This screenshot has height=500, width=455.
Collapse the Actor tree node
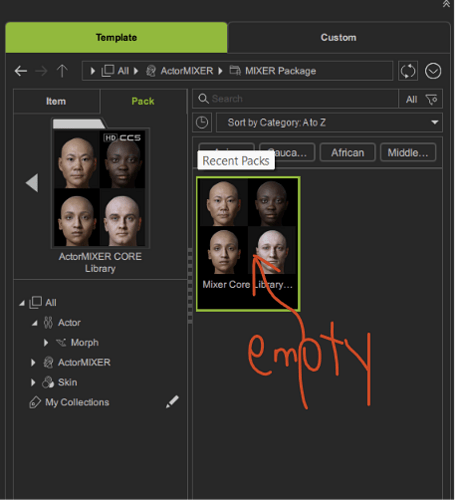click(x=34, y=323)
